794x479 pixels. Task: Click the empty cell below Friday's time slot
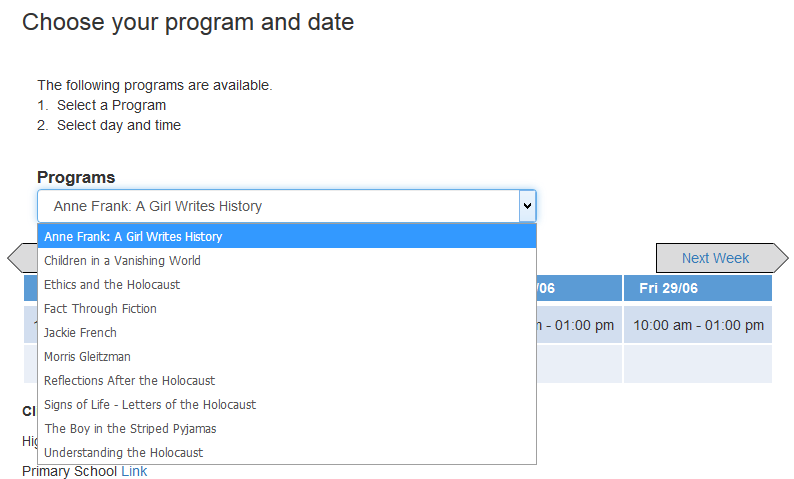[x=698, y=364]
